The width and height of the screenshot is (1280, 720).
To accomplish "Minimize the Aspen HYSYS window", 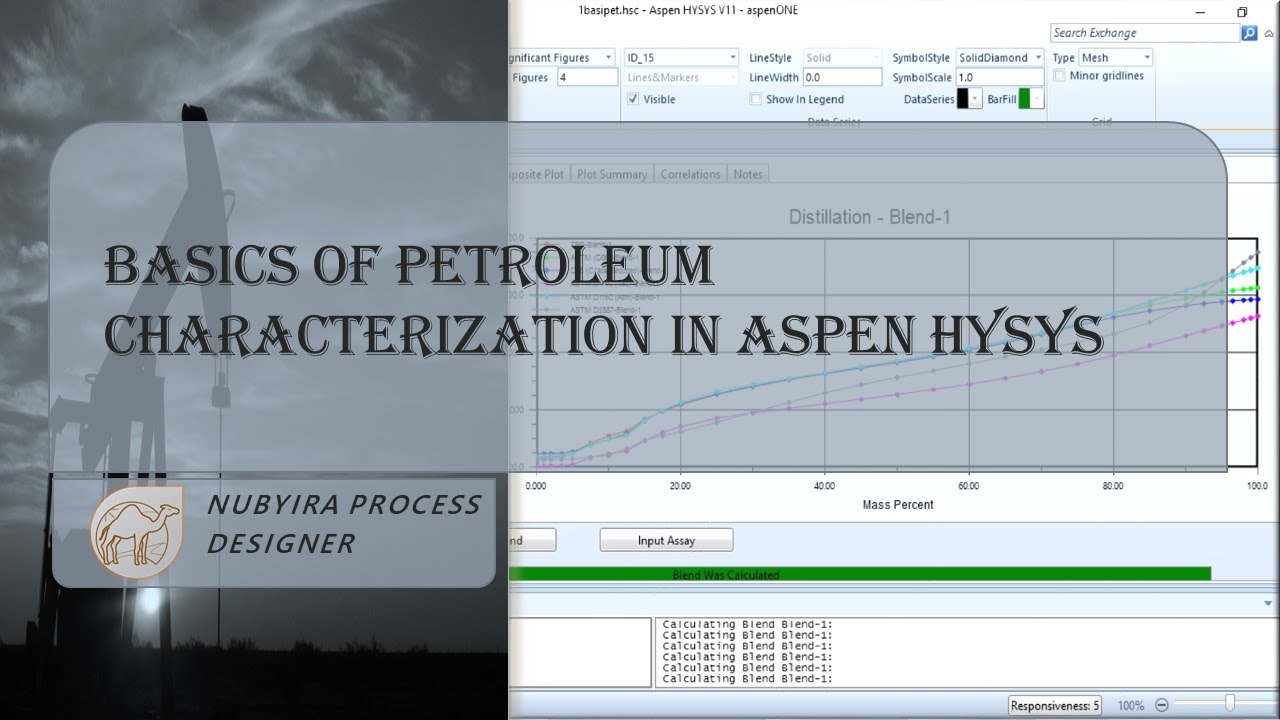I will coord(1200,12).
